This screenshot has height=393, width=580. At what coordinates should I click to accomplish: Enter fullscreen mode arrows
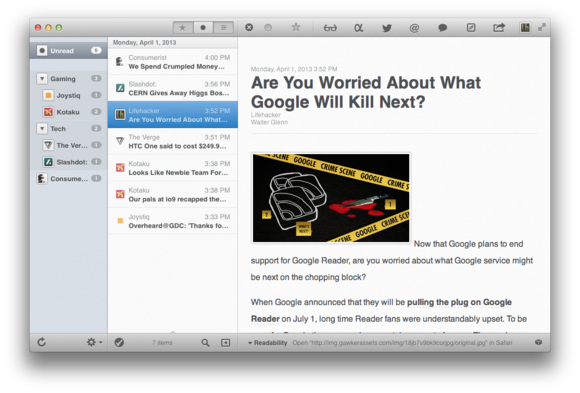(542, 27)
